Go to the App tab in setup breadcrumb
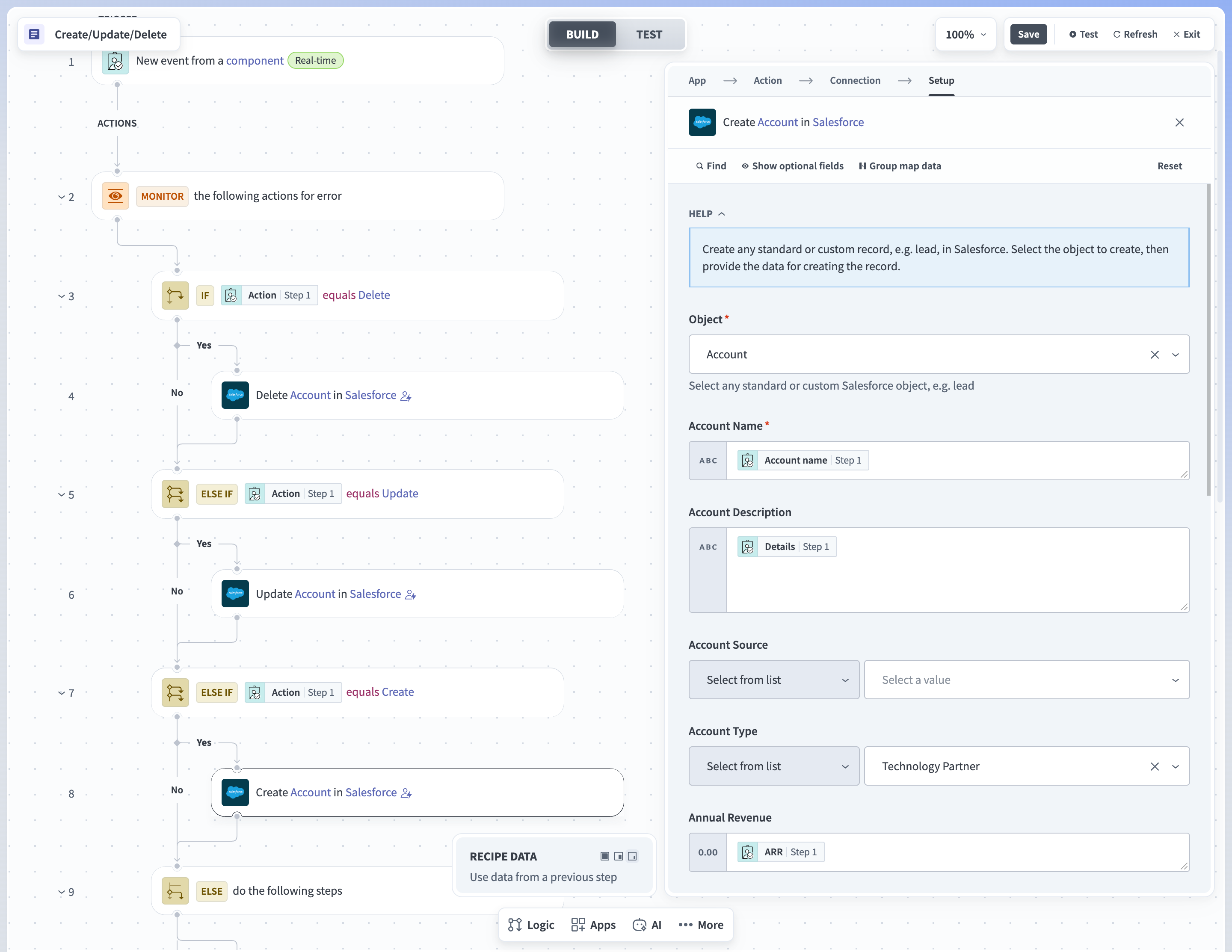Screen dimensions: 1232x952 pyautogui.click(x=697, y=81)
